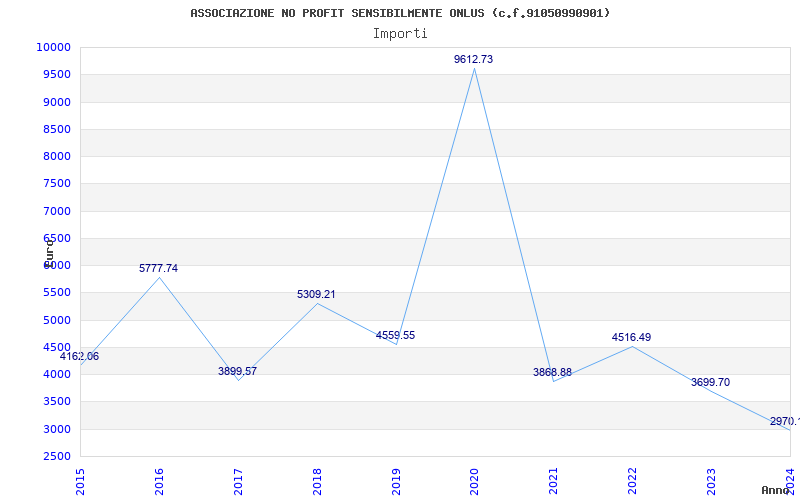Click the 2018 x-axis year label

tap(317, 482)
